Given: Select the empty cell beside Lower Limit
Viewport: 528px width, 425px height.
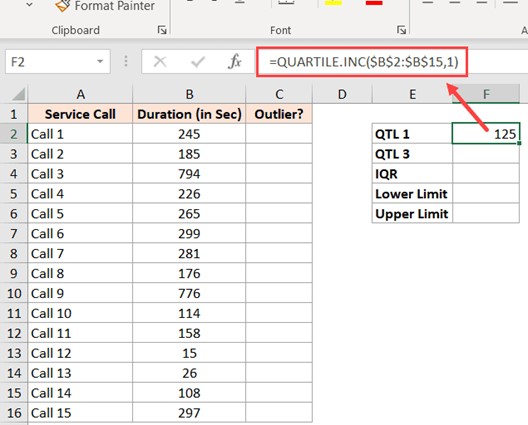Looking at the screenshot, I should pos(486,194).
